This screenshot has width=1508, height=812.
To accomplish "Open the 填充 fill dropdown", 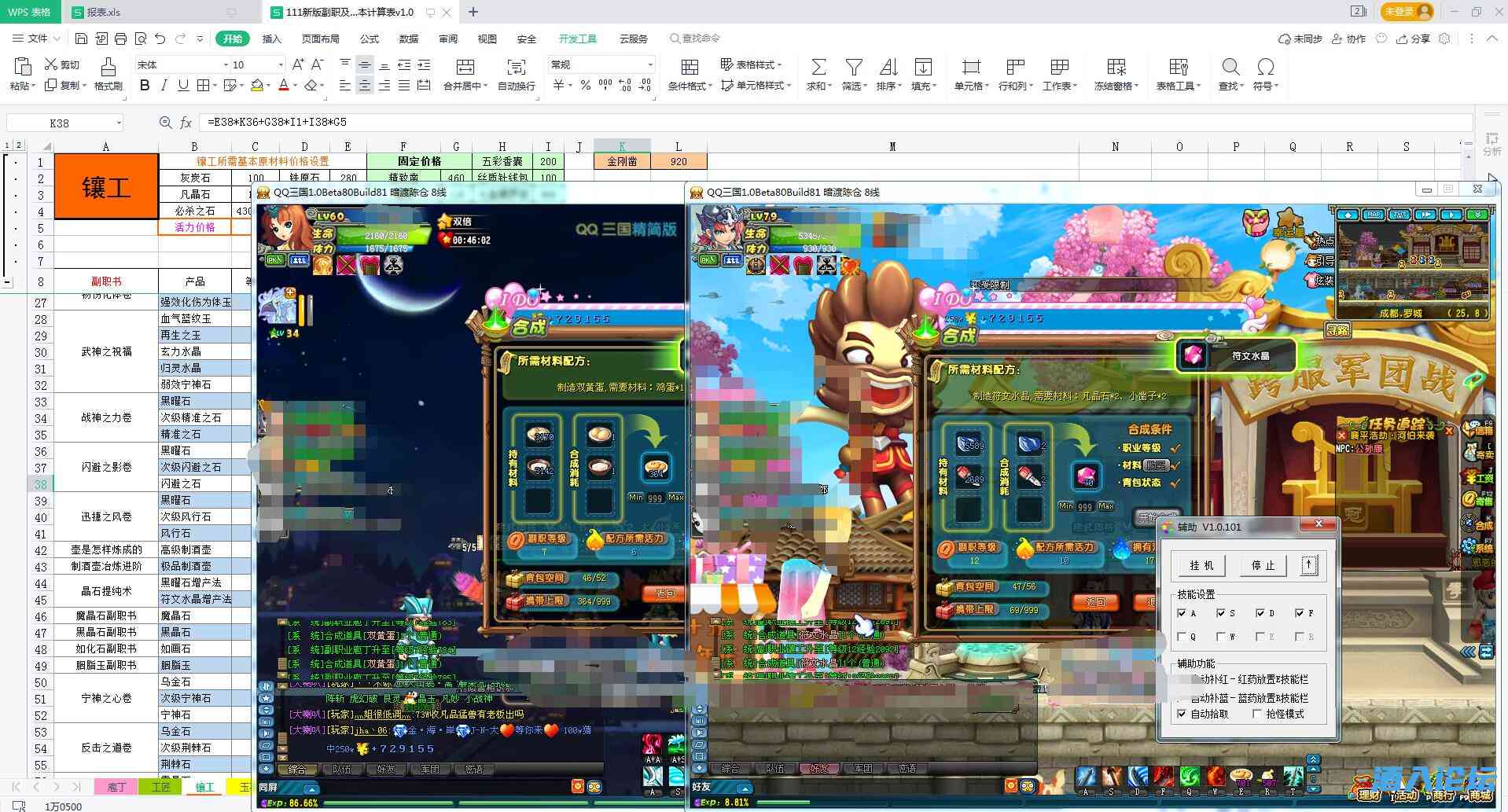I will (x=923, y=86).
